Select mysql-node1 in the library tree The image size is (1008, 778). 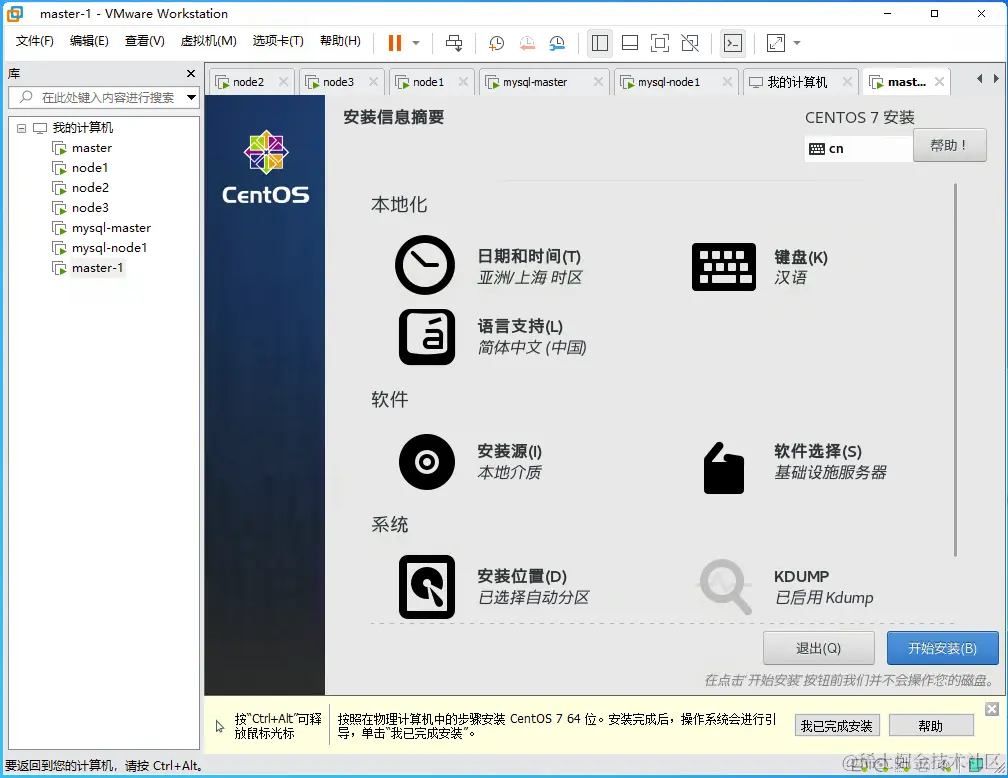(x=109, y=248)
